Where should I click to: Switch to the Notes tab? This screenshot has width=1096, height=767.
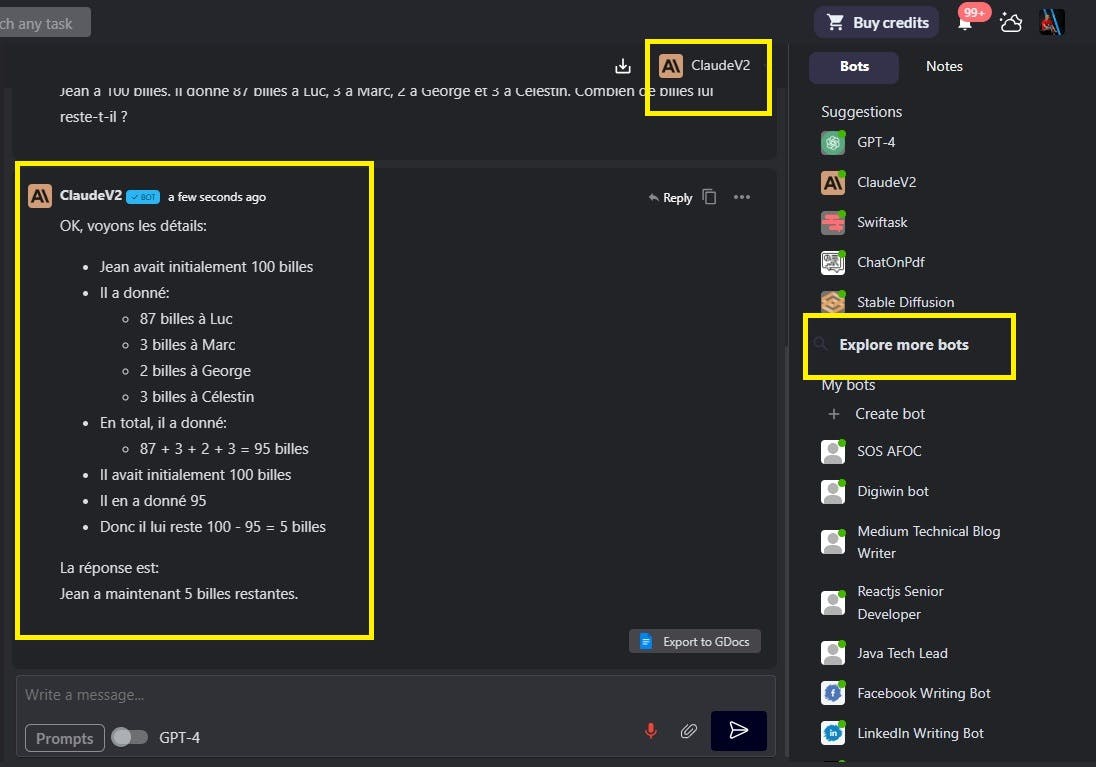(x=944, y=66)
